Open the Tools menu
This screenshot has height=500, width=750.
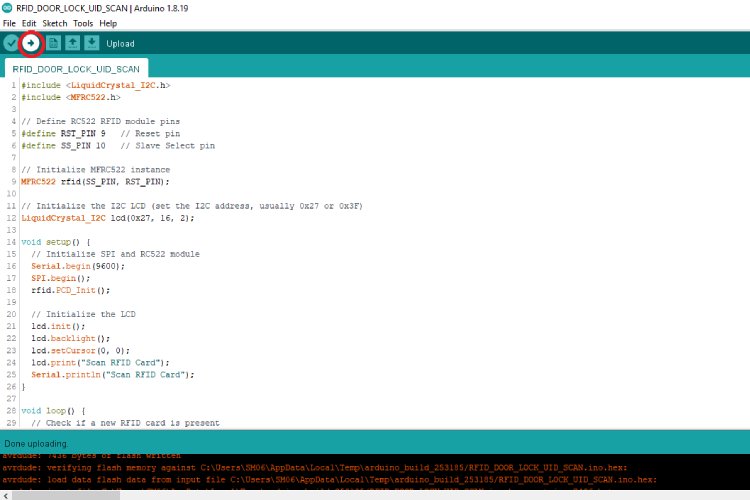(83, 23)
